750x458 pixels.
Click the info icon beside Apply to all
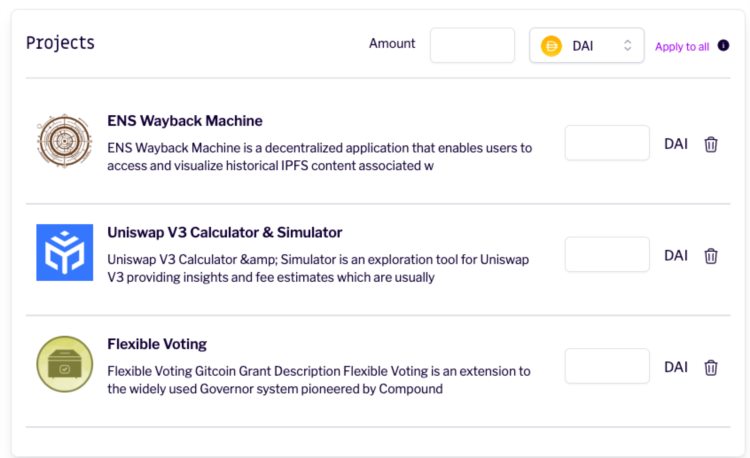723,46
